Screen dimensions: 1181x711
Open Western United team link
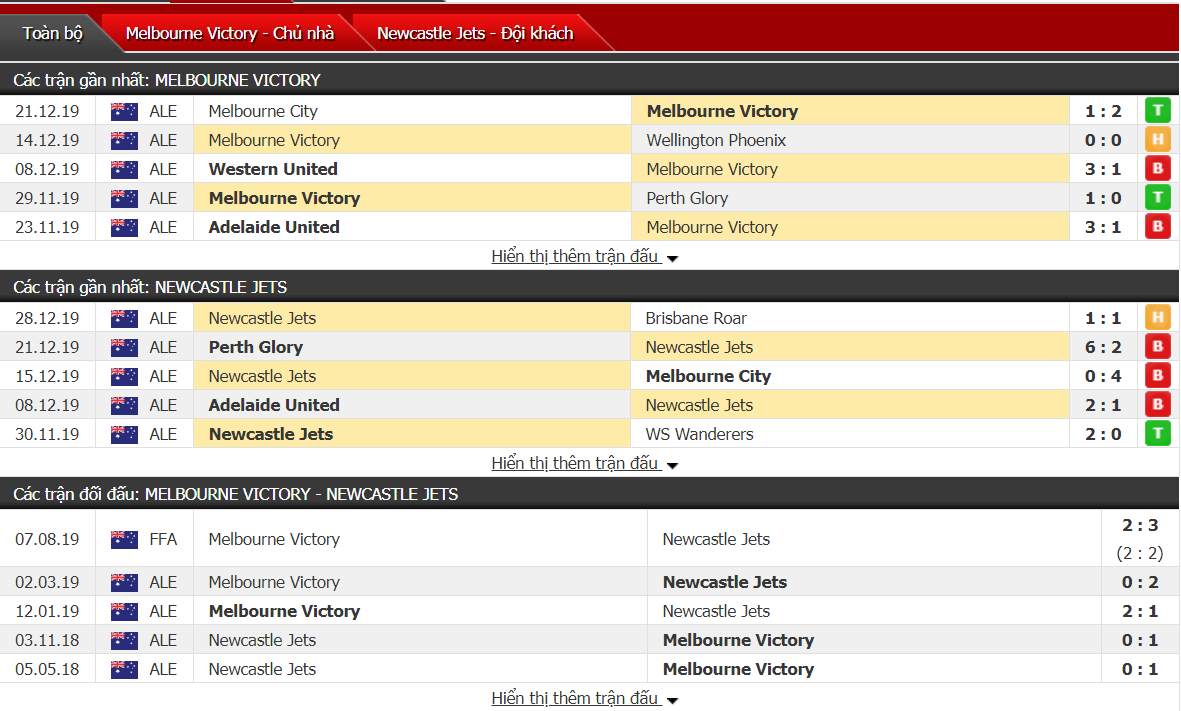point(273,169)
